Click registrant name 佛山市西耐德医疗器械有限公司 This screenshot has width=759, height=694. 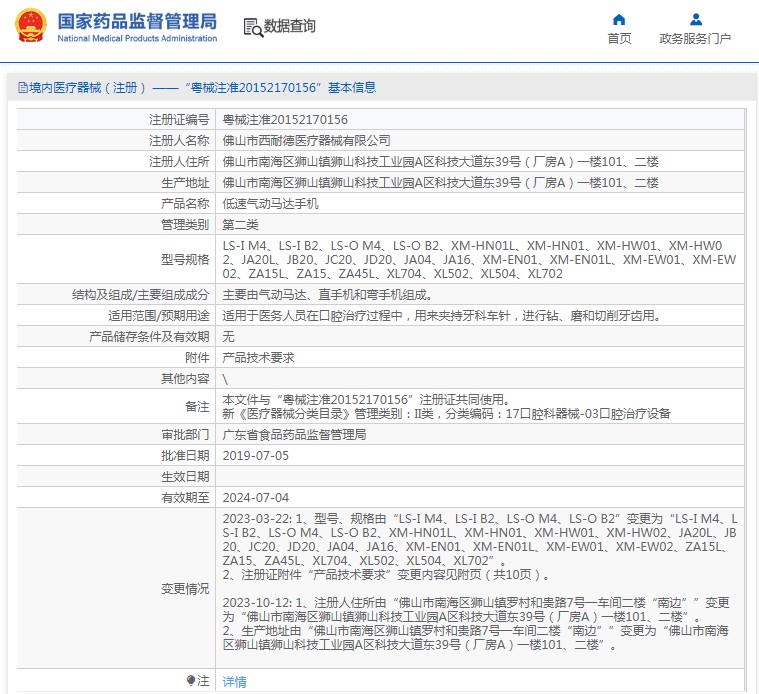(306, 140)
